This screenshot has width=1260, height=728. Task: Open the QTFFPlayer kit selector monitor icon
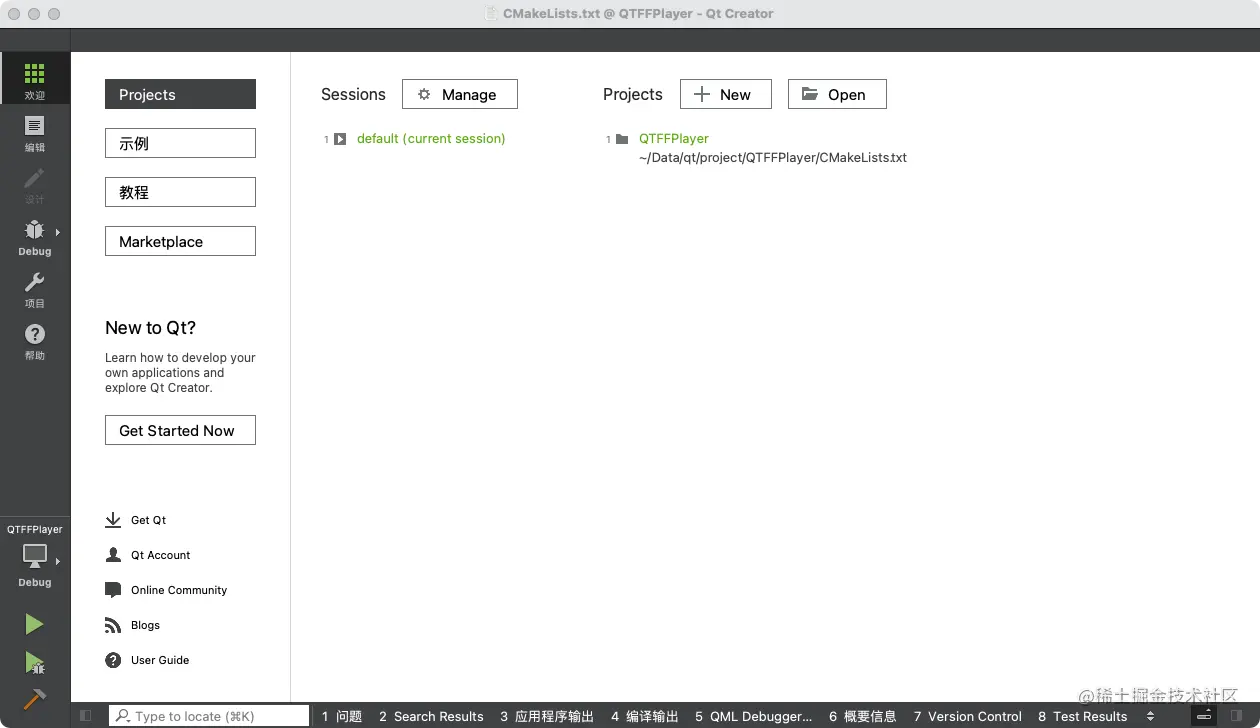35,556
